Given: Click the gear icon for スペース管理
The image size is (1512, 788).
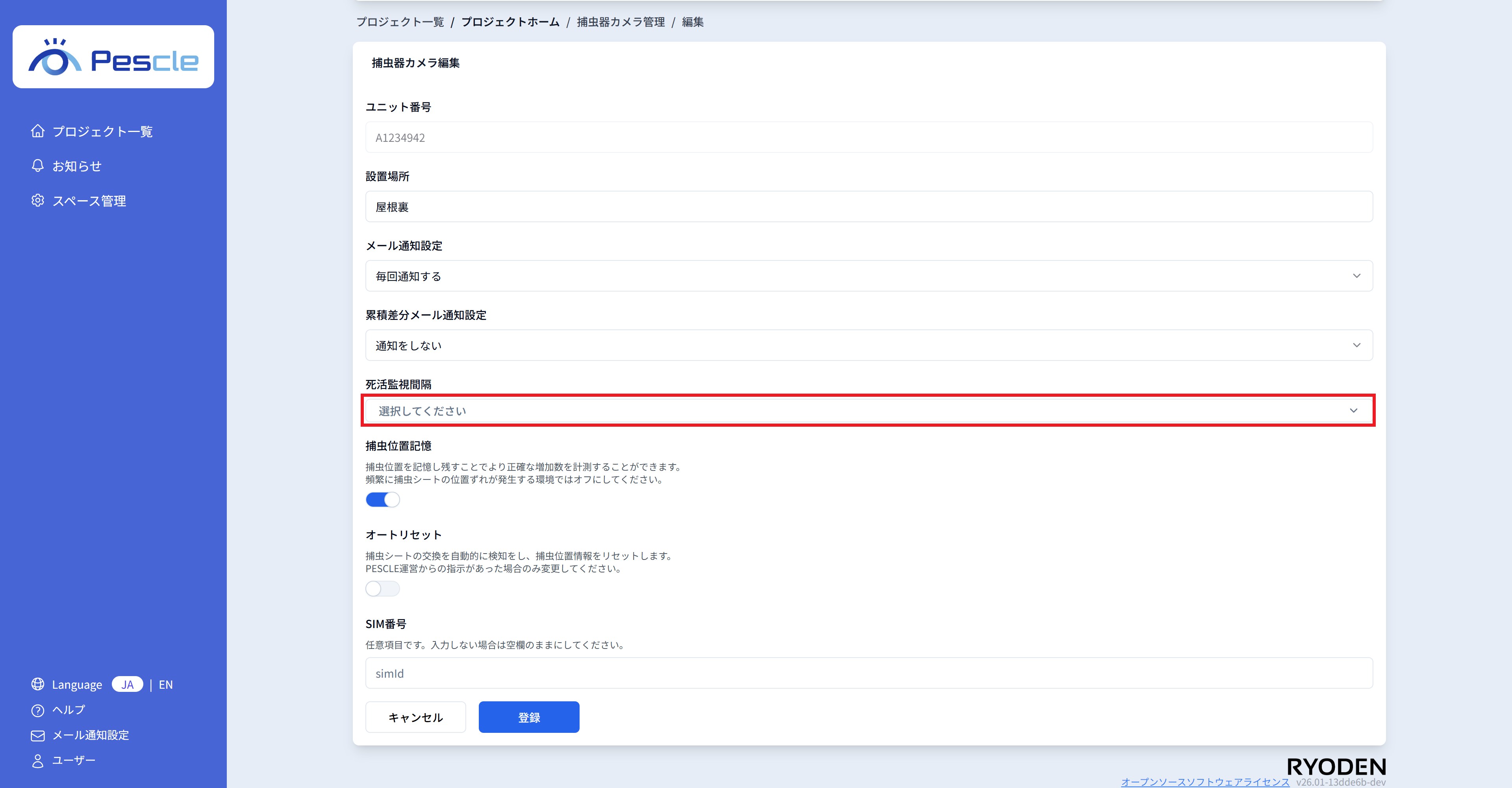Looking at the screenshot, I should [37, 201].
